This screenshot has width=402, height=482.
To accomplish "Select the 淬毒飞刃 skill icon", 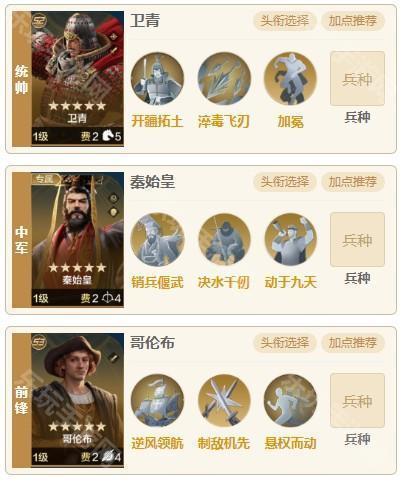I will 224,79.
